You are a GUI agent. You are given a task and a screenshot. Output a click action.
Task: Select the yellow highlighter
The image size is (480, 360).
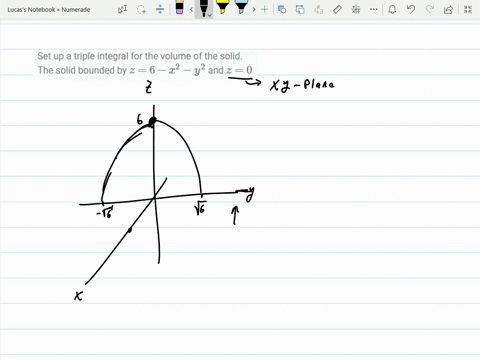[222, 7]
